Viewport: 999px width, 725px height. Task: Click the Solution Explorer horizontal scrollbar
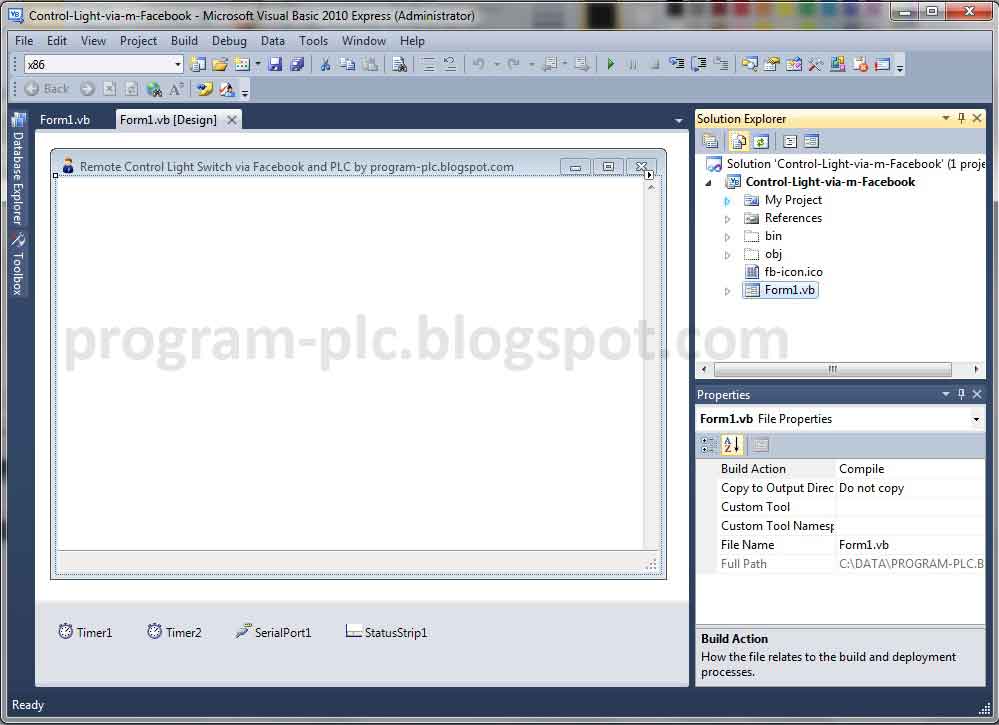[833, 370]
